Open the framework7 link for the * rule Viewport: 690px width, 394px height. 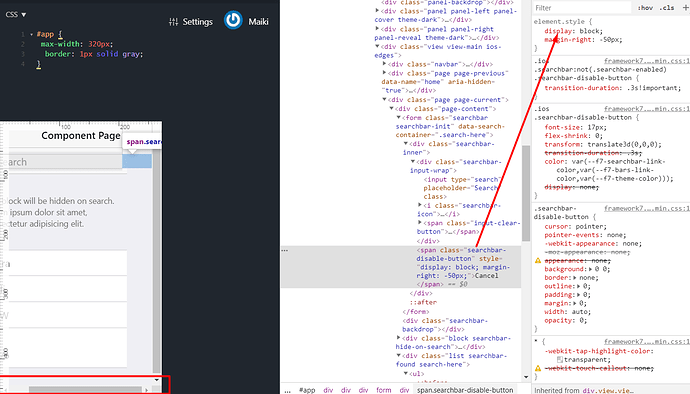646,341
